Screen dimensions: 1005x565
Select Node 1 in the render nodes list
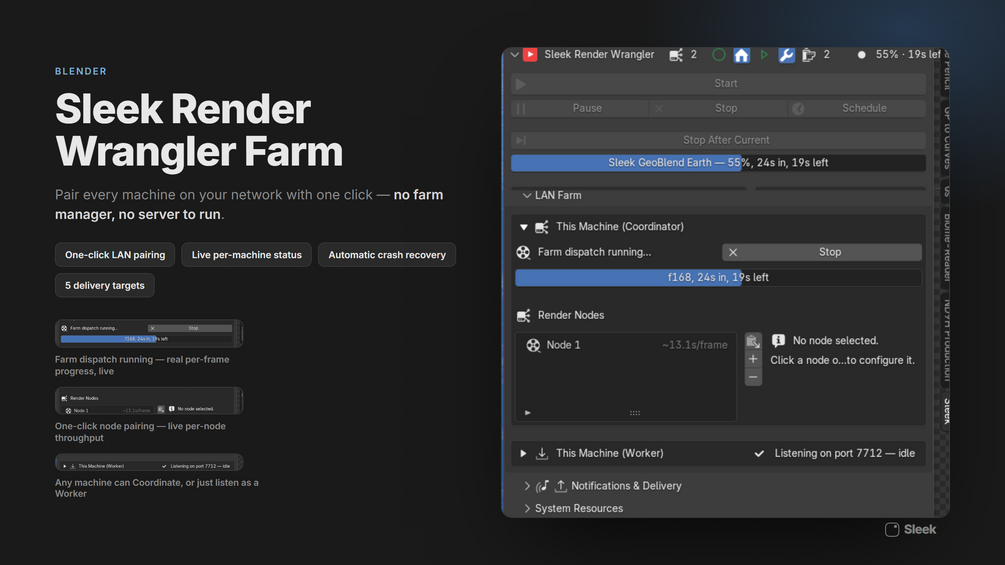626,345
